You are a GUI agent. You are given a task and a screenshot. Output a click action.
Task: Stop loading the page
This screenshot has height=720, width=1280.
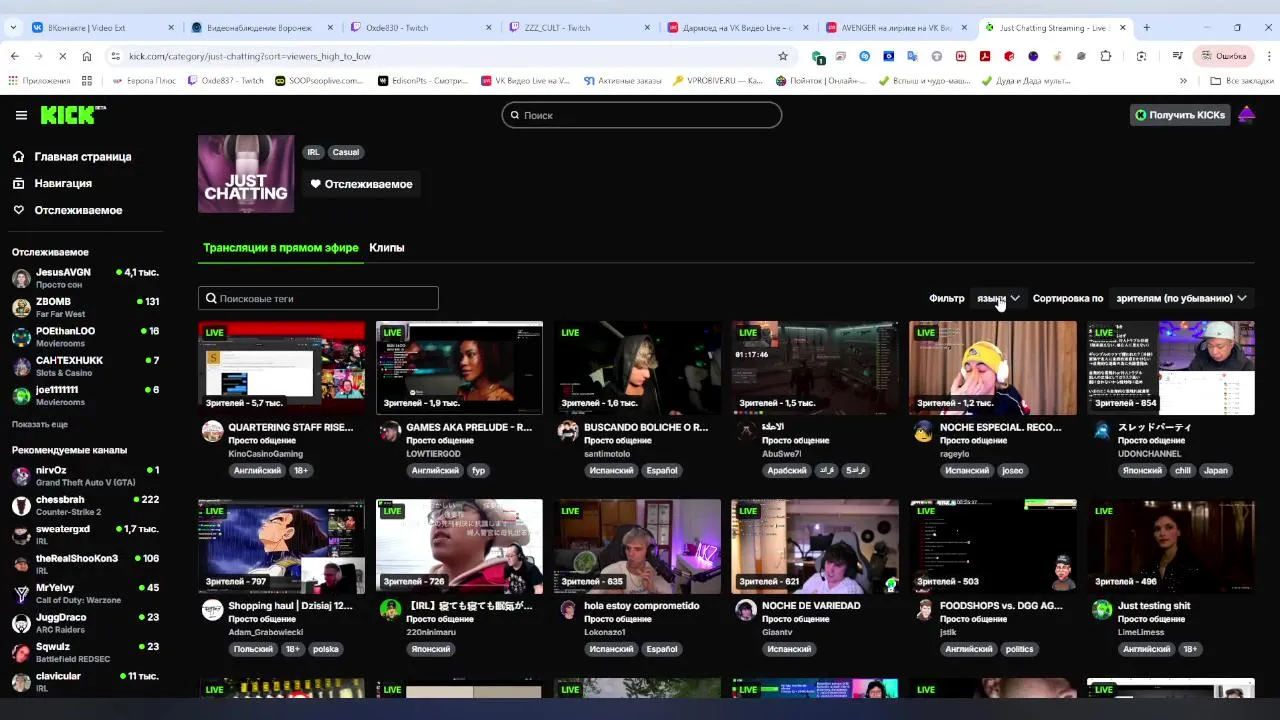pyautogui.click(x=63, y=56)
